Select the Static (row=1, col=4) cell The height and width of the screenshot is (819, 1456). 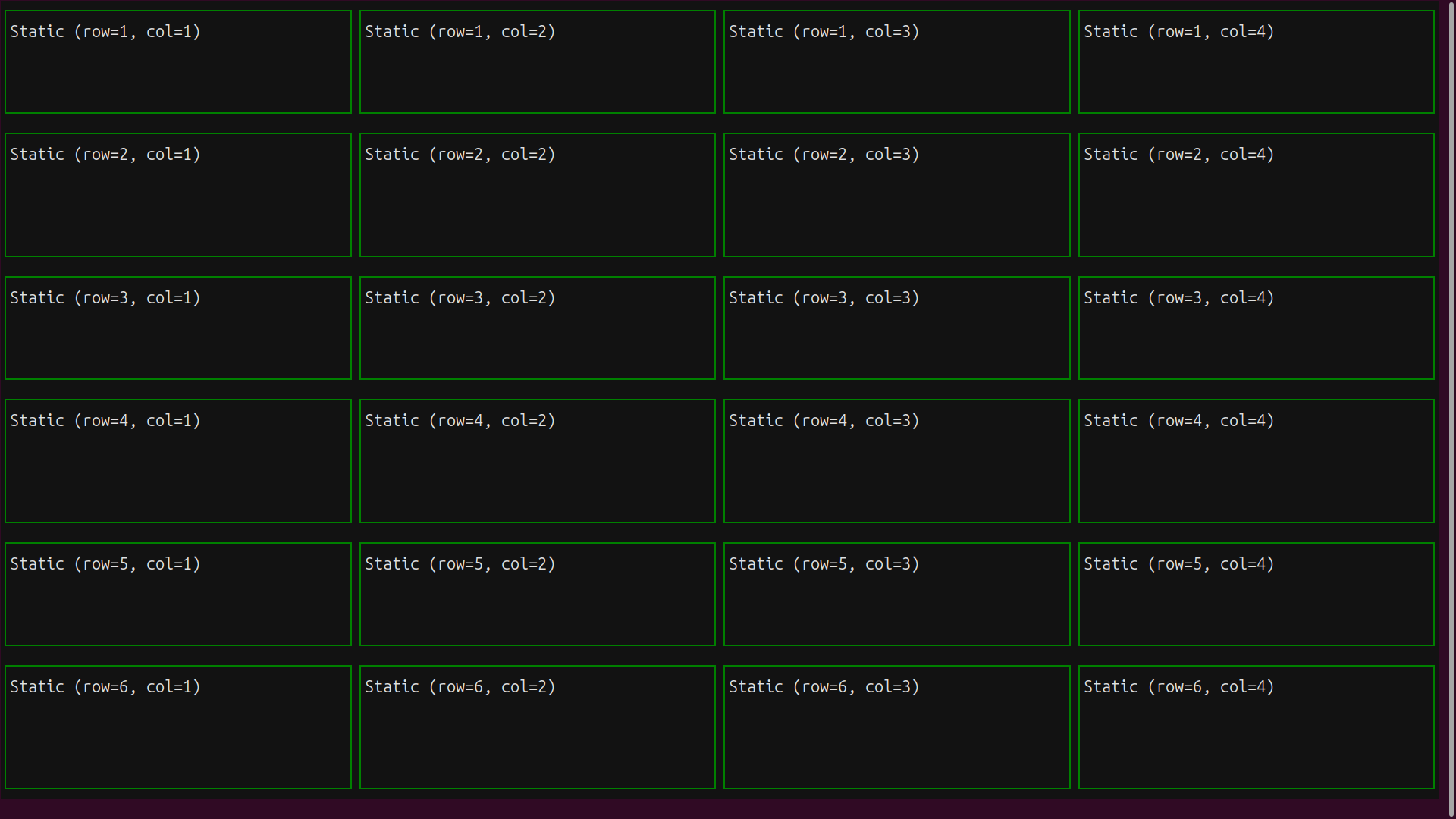point(1256,61)
